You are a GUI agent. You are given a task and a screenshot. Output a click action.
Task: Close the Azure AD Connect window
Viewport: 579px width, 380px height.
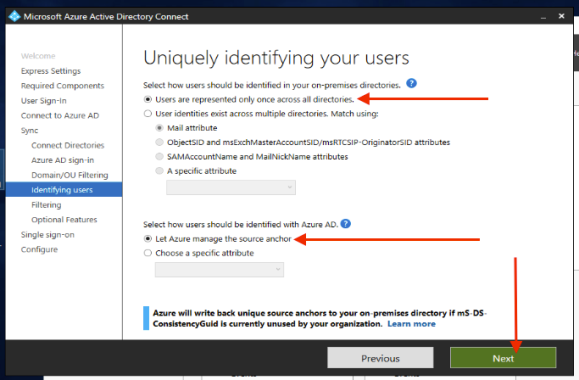pos(561,16)
